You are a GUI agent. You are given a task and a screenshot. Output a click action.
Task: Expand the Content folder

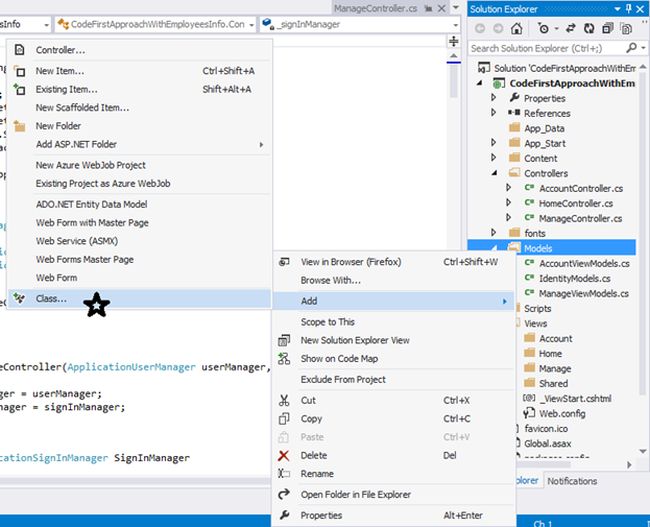tap(493, 158)
